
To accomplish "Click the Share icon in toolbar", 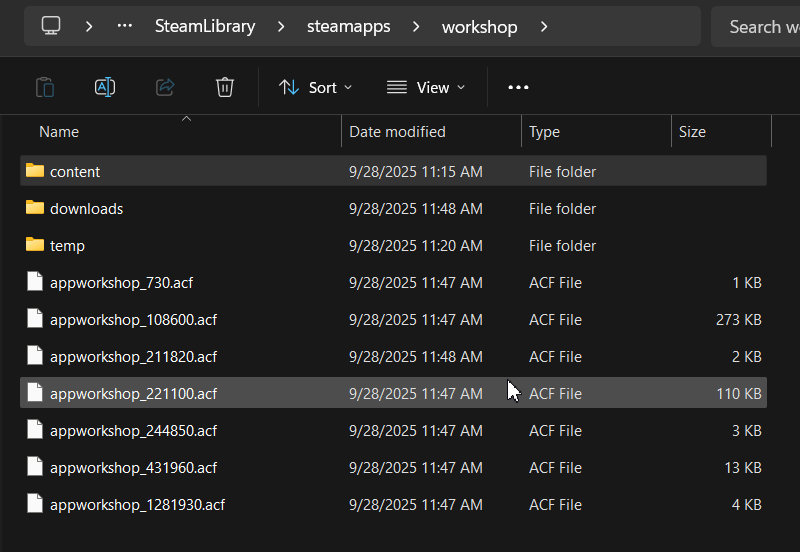I will (x=165, y=87).
